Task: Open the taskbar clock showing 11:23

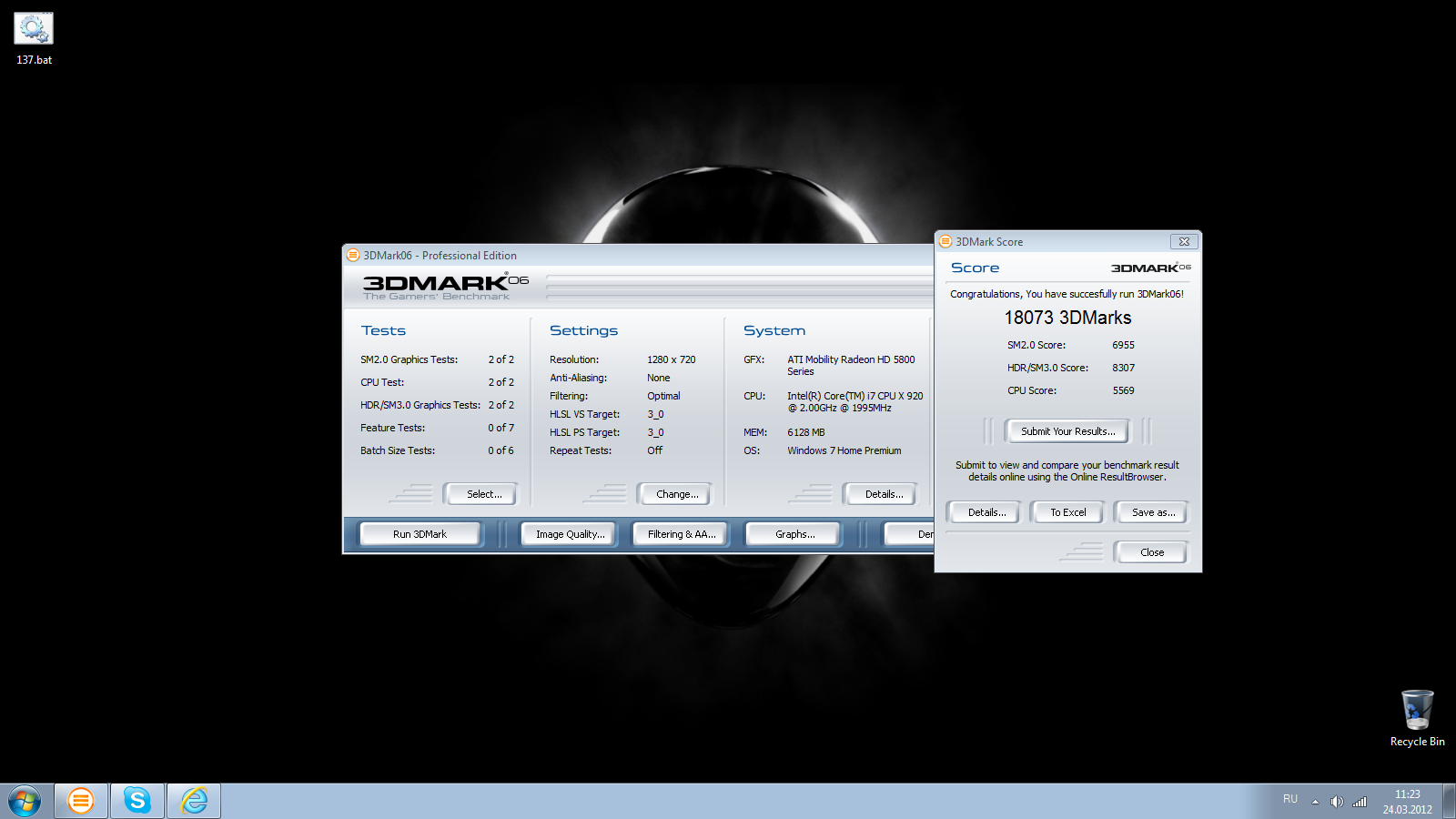Action: coord(1407,802)
